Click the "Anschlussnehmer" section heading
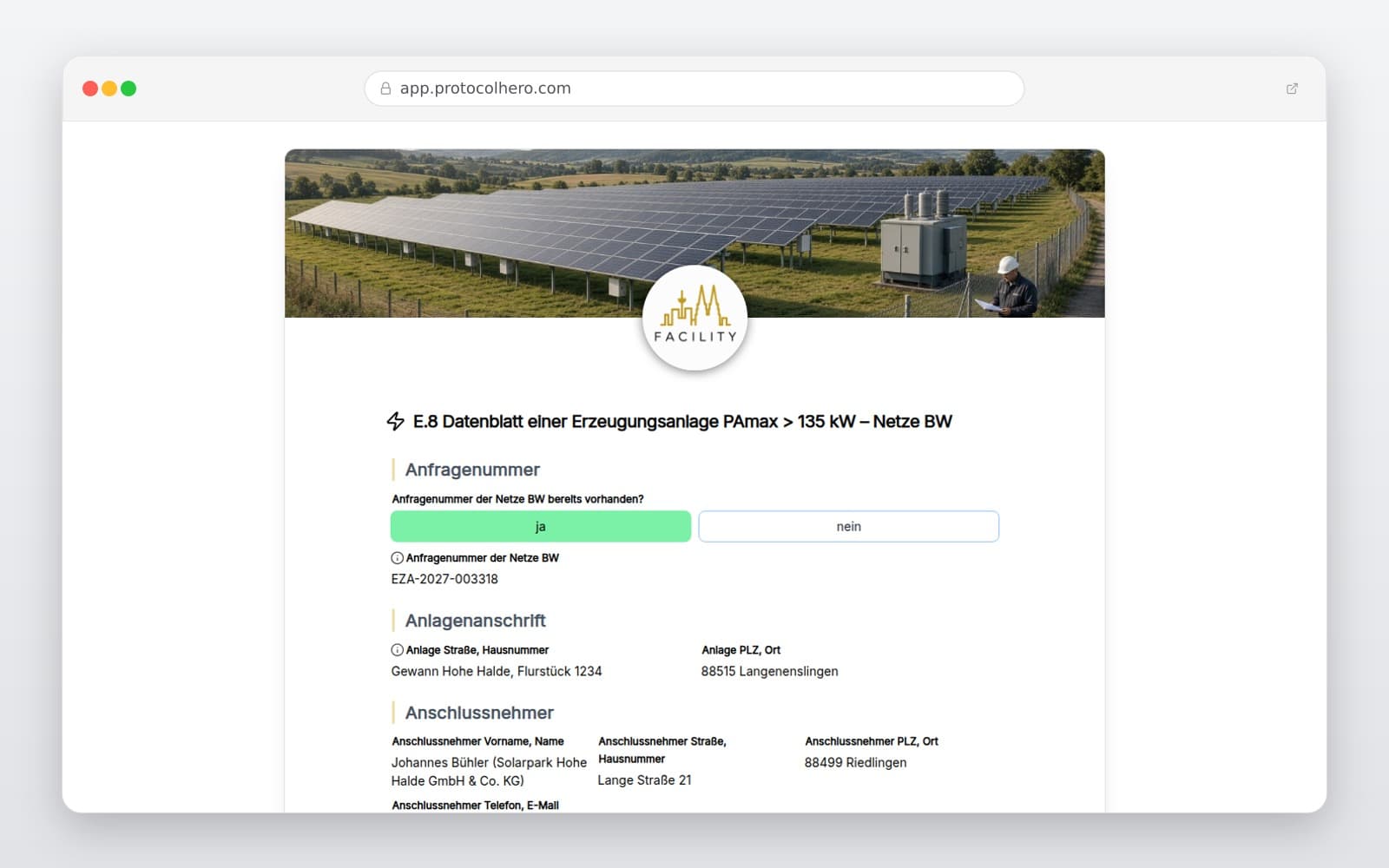The image size is (1389, 868). click(479, 713)
